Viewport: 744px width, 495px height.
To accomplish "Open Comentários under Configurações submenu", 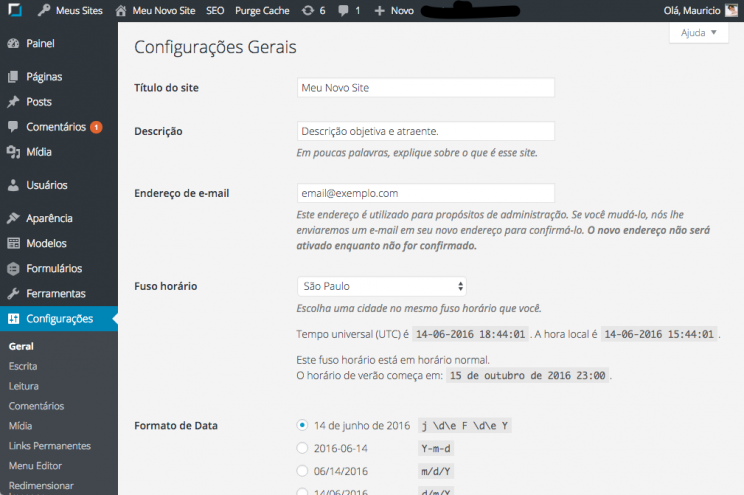I will (x=36, y=406).
